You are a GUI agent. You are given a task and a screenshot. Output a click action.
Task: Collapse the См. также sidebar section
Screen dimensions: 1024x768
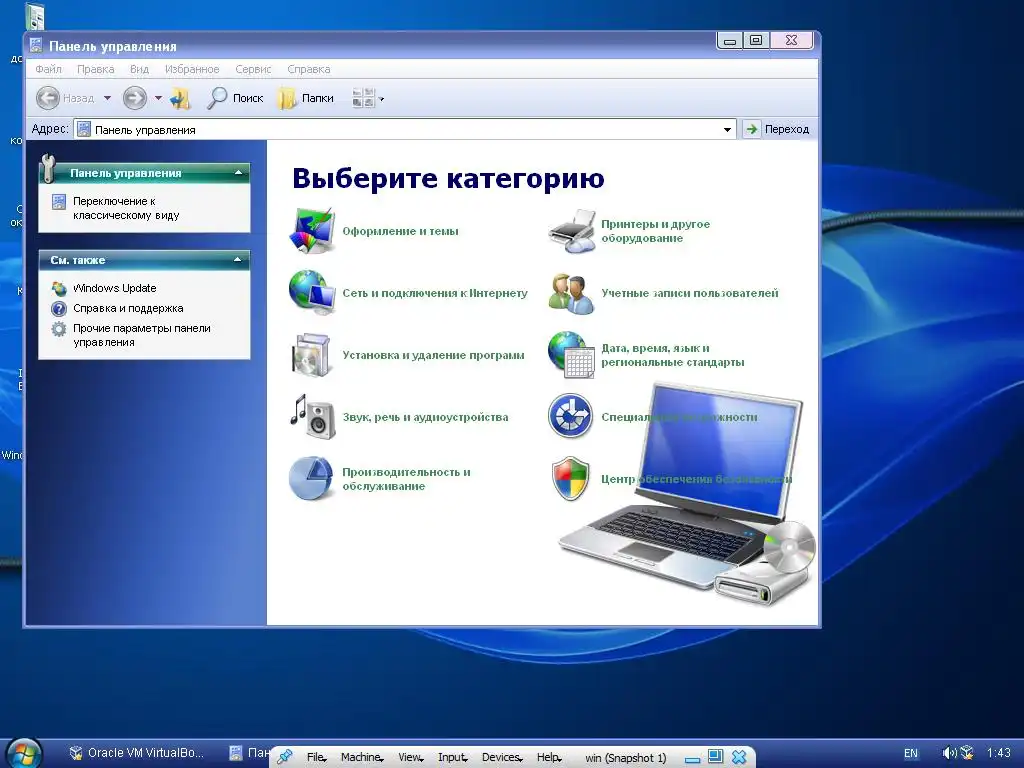pyautogui.click(x=238, y=260)
